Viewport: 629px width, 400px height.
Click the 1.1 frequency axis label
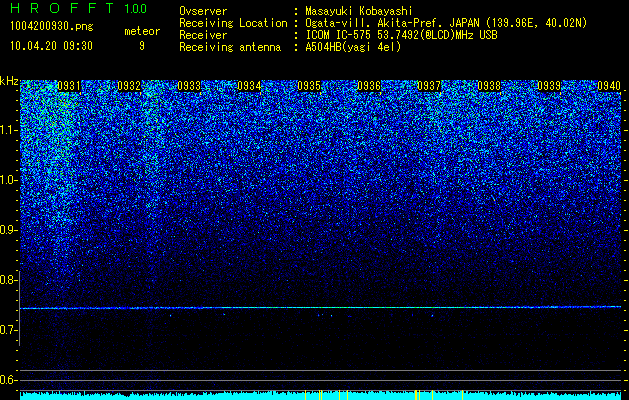[x=9, y=130]
